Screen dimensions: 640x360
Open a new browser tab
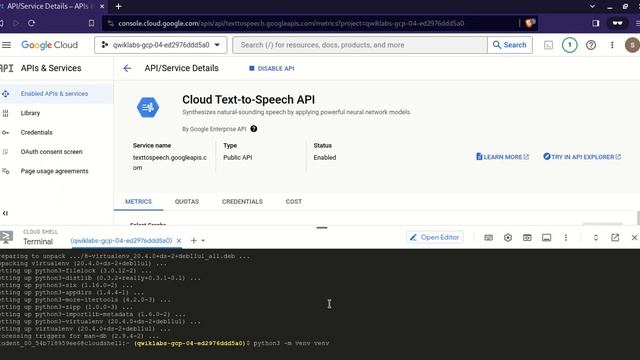[118, 7]
